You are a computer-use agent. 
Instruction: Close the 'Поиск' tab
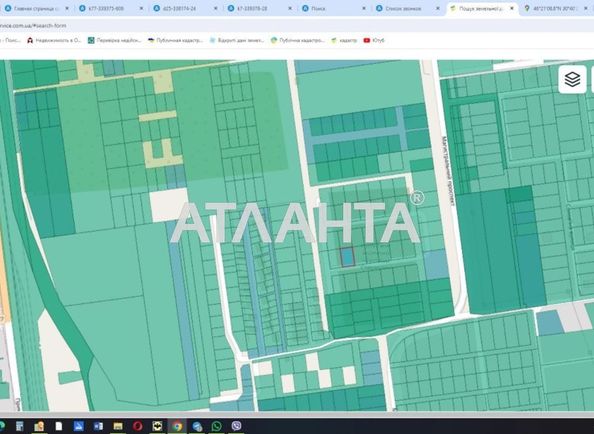click(364, 8)
